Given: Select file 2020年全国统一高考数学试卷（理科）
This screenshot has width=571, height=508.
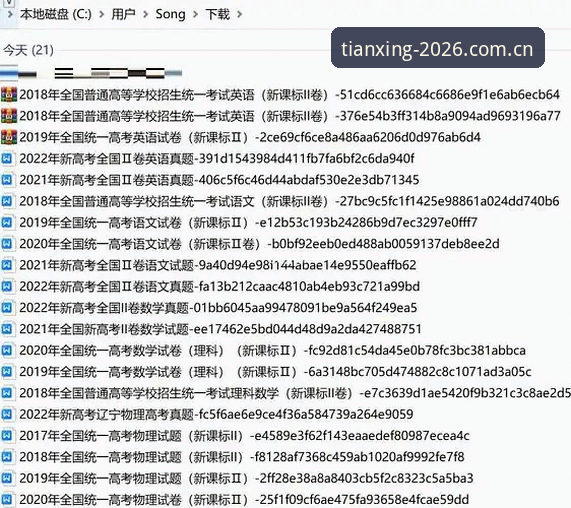Looking at the screenshot, I should 272,351.
